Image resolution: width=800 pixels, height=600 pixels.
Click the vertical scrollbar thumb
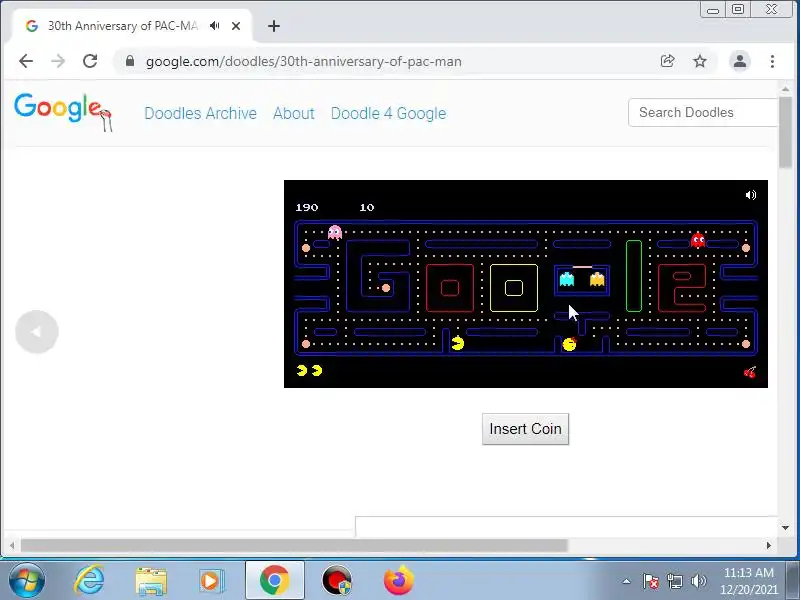point(786,132)
